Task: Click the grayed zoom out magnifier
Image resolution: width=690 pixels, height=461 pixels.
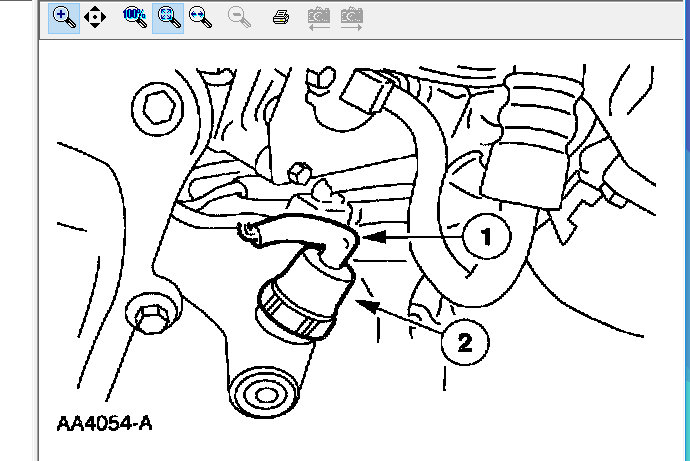Action: tap(239, 18)
